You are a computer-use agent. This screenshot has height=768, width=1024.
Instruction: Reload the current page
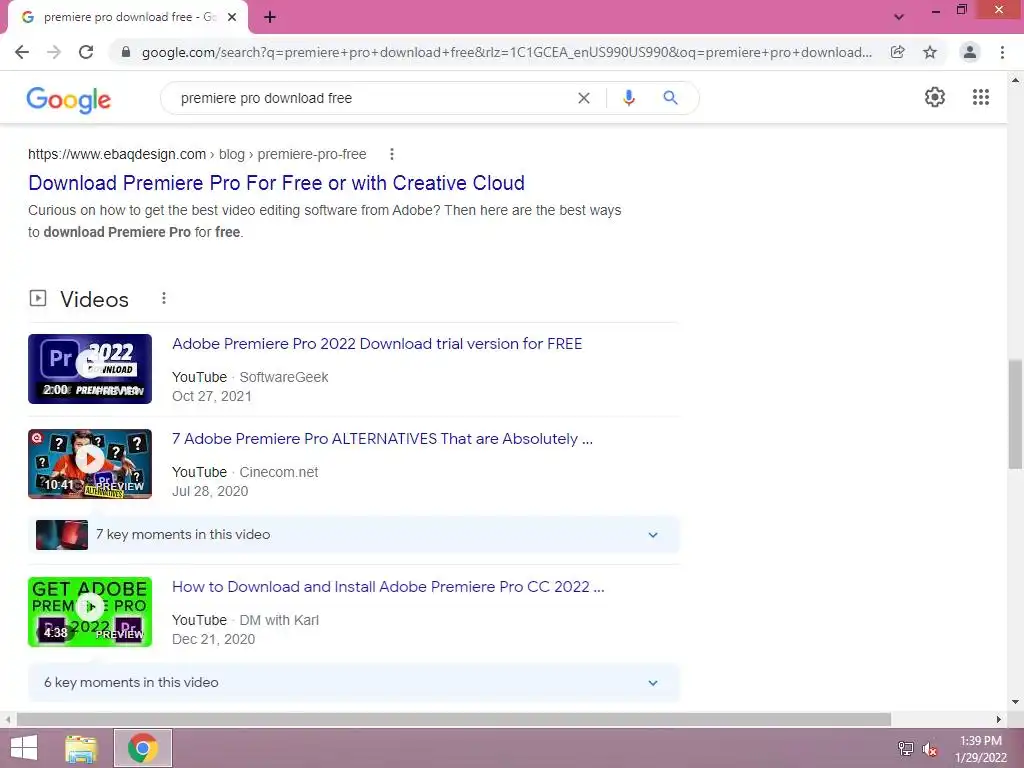click(86, 52)
